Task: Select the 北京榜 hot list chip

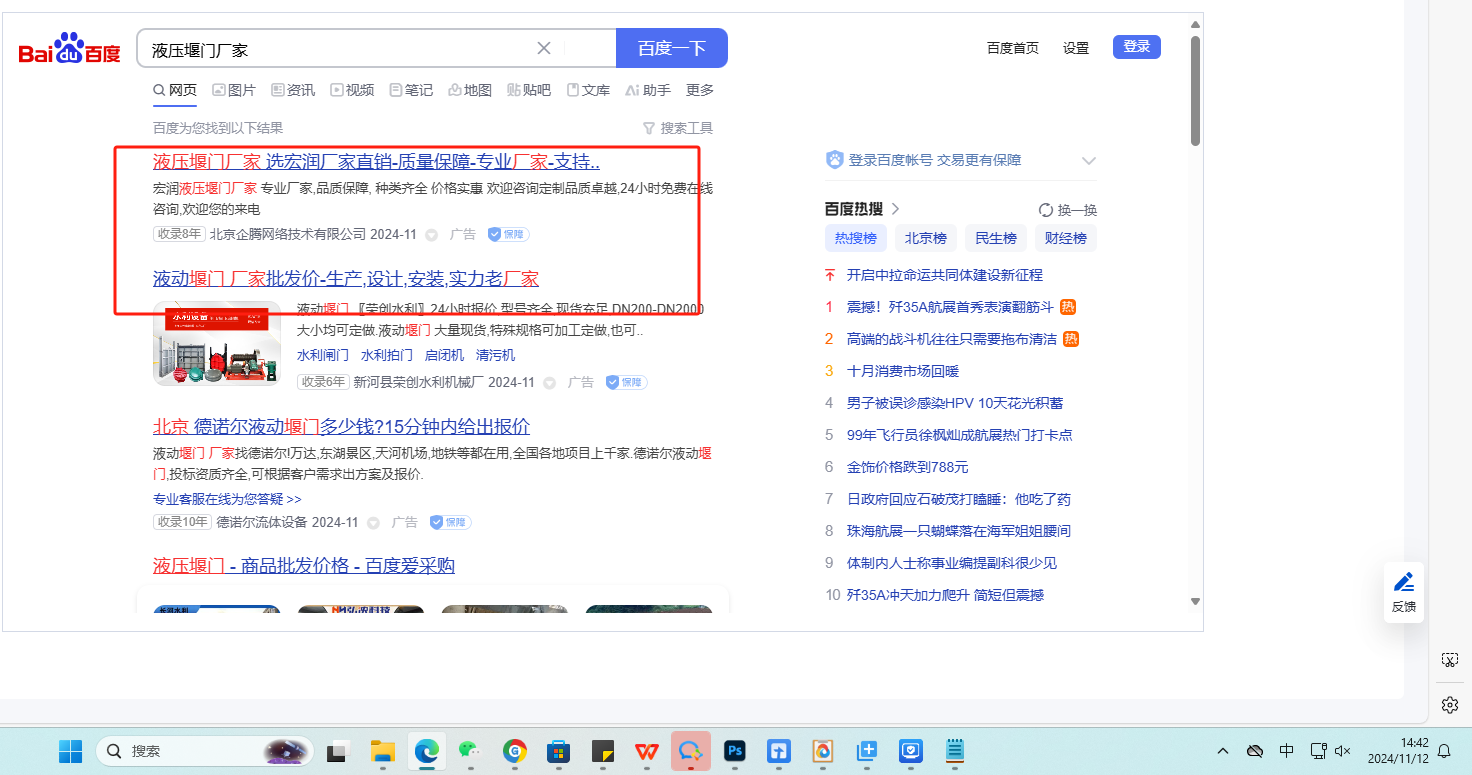Action: 926,238
